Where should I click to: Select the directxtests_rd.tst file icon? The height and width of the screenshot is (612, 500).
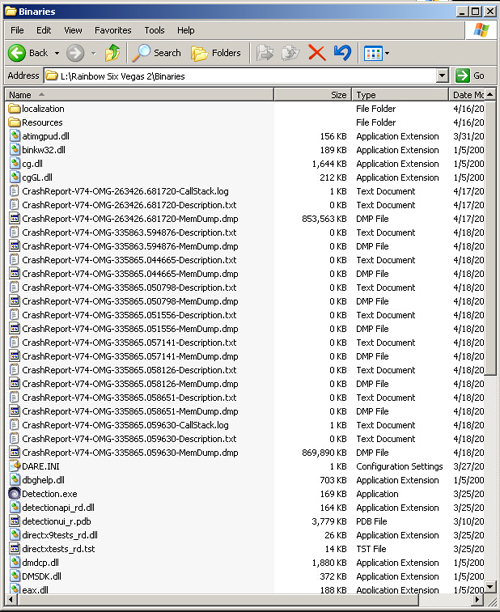[14, 549]
